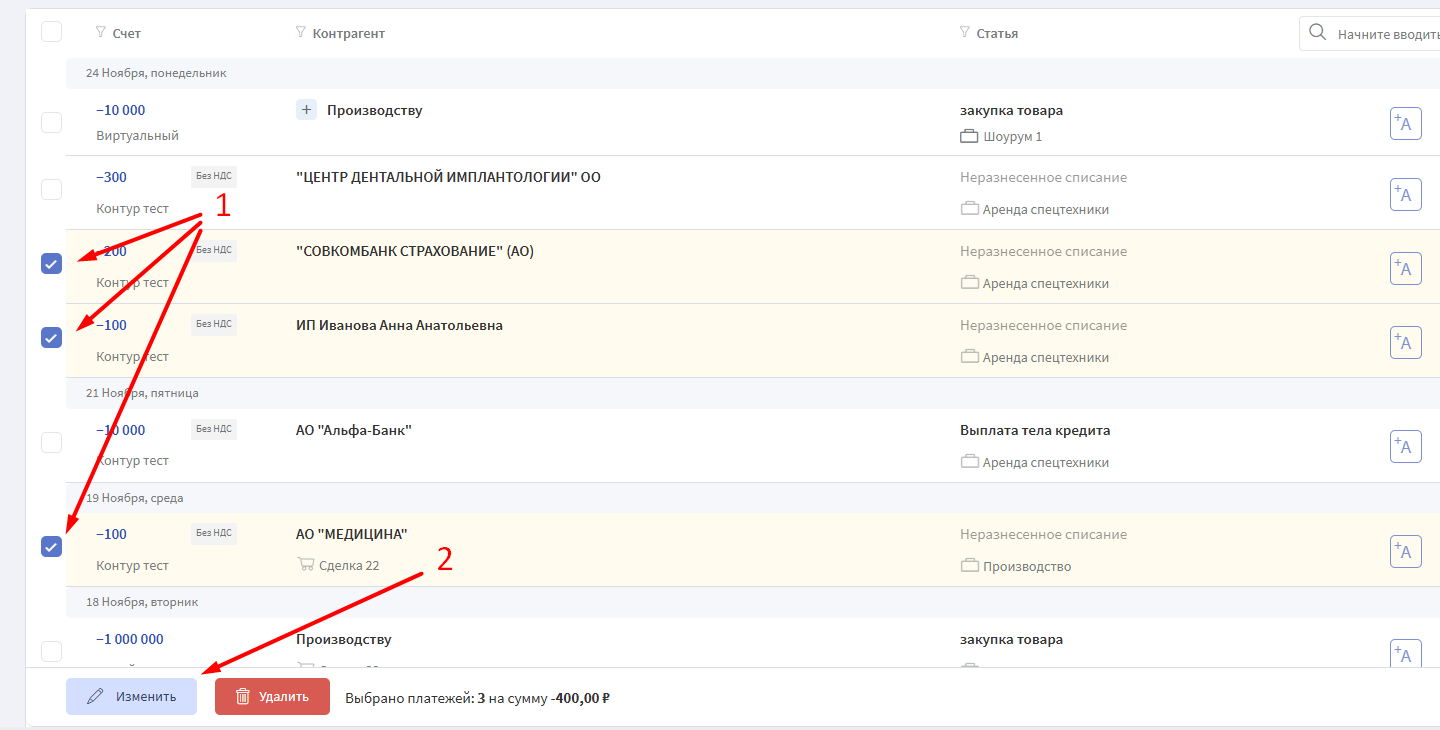
Task: Click the +A icon for АО Альфа-Банк row
Action: (1405, 446)
